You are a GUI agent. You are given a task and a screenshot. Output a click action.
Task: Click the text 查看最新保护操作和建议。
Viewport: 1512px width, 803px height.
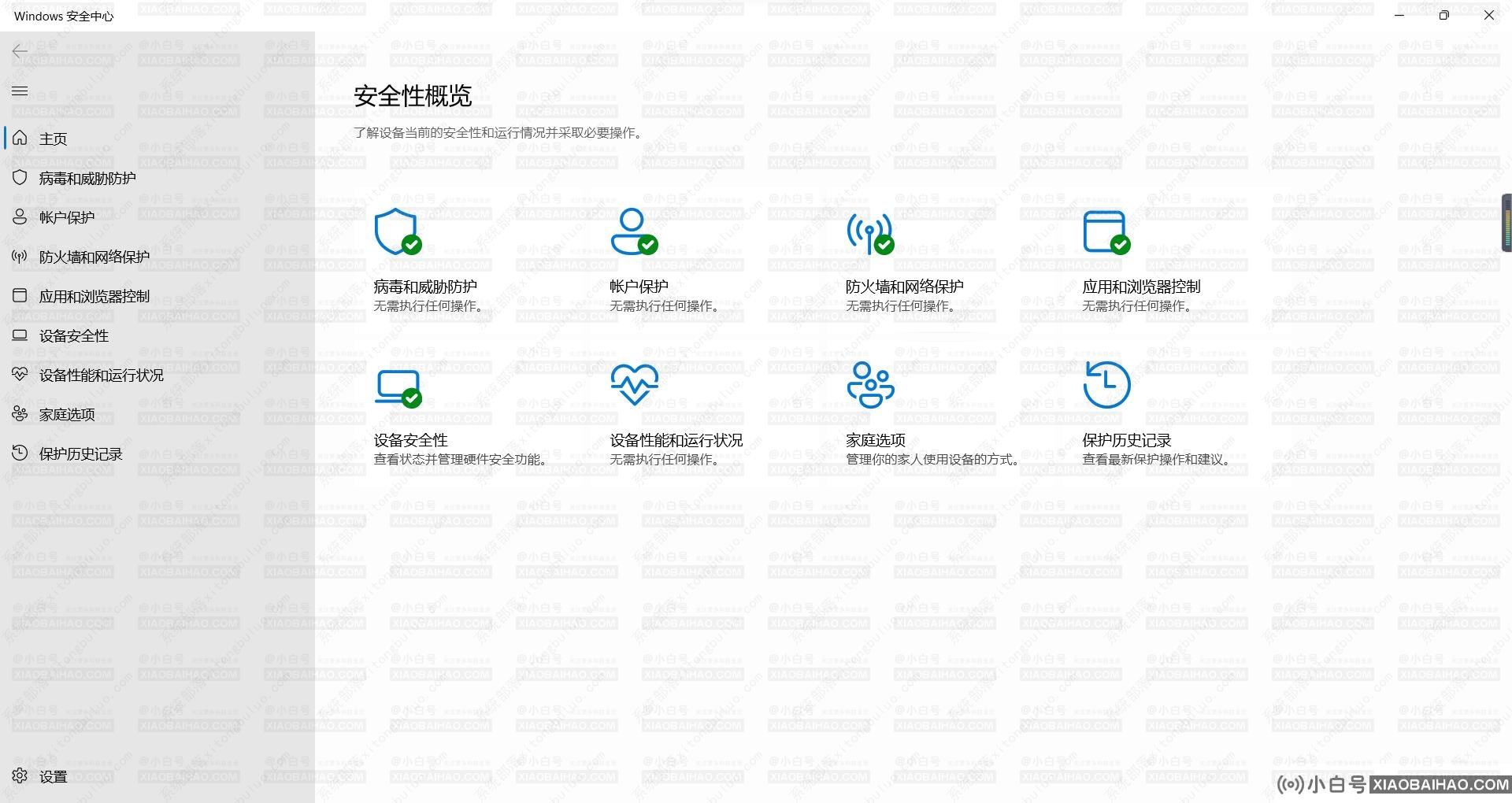(1158, 459)
